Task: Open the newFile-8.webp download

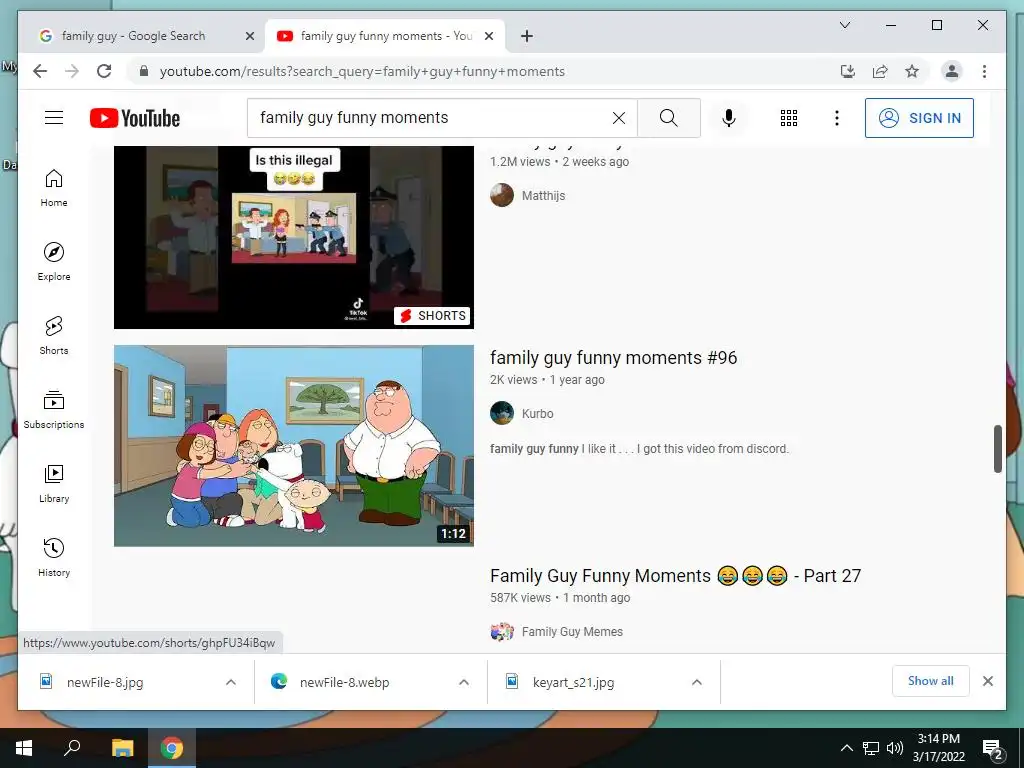Action: click(344, 682)
